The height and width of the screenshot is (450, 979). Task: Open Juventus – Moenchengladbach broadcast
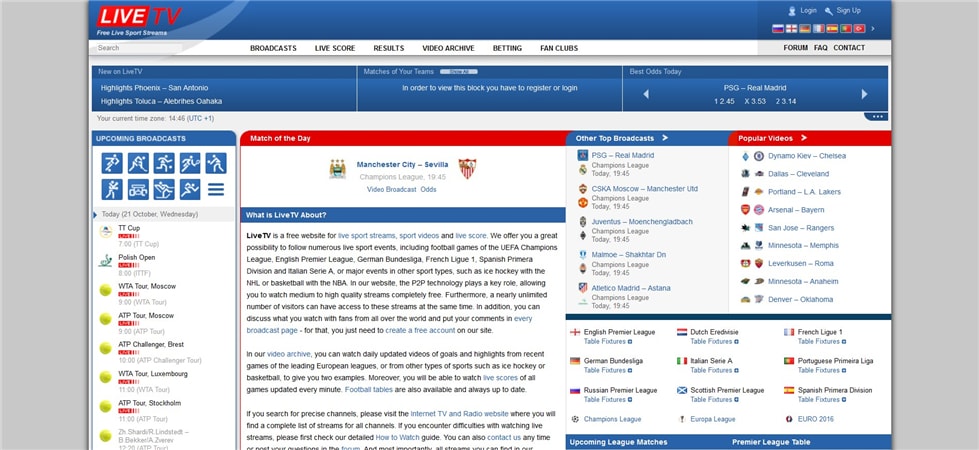[642, 222]
